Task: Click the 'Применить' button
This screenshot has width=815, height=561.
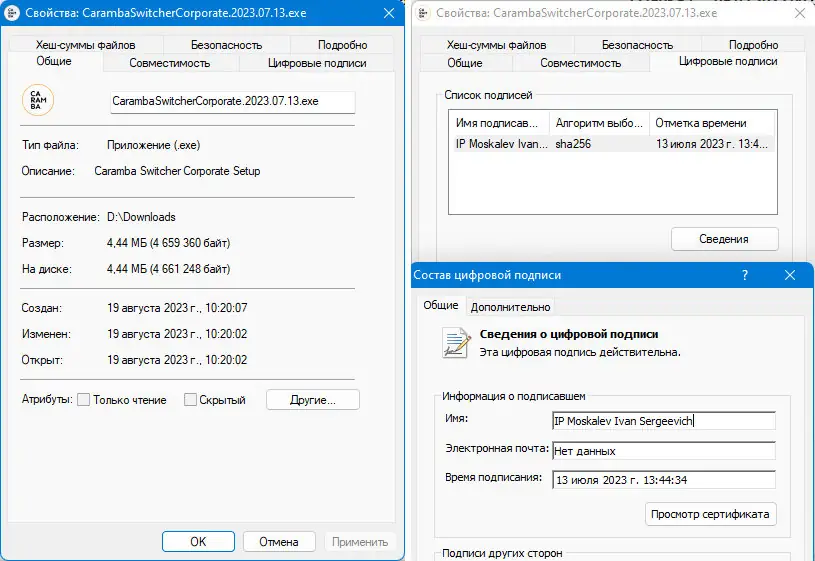Action: coord(360,542)
